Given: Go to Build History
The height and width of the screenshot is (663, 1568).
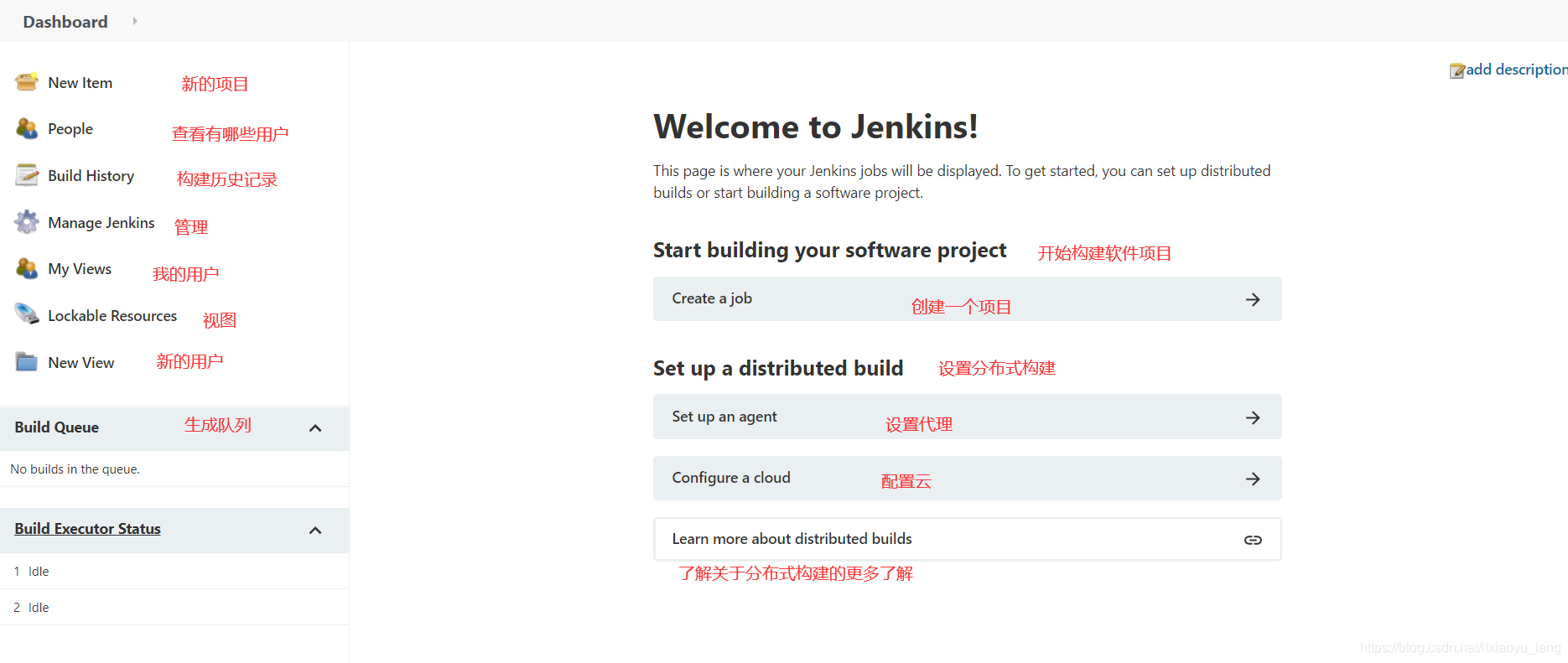Looking at the screenshot, I should pyautogui.click(x=91, y=176).
